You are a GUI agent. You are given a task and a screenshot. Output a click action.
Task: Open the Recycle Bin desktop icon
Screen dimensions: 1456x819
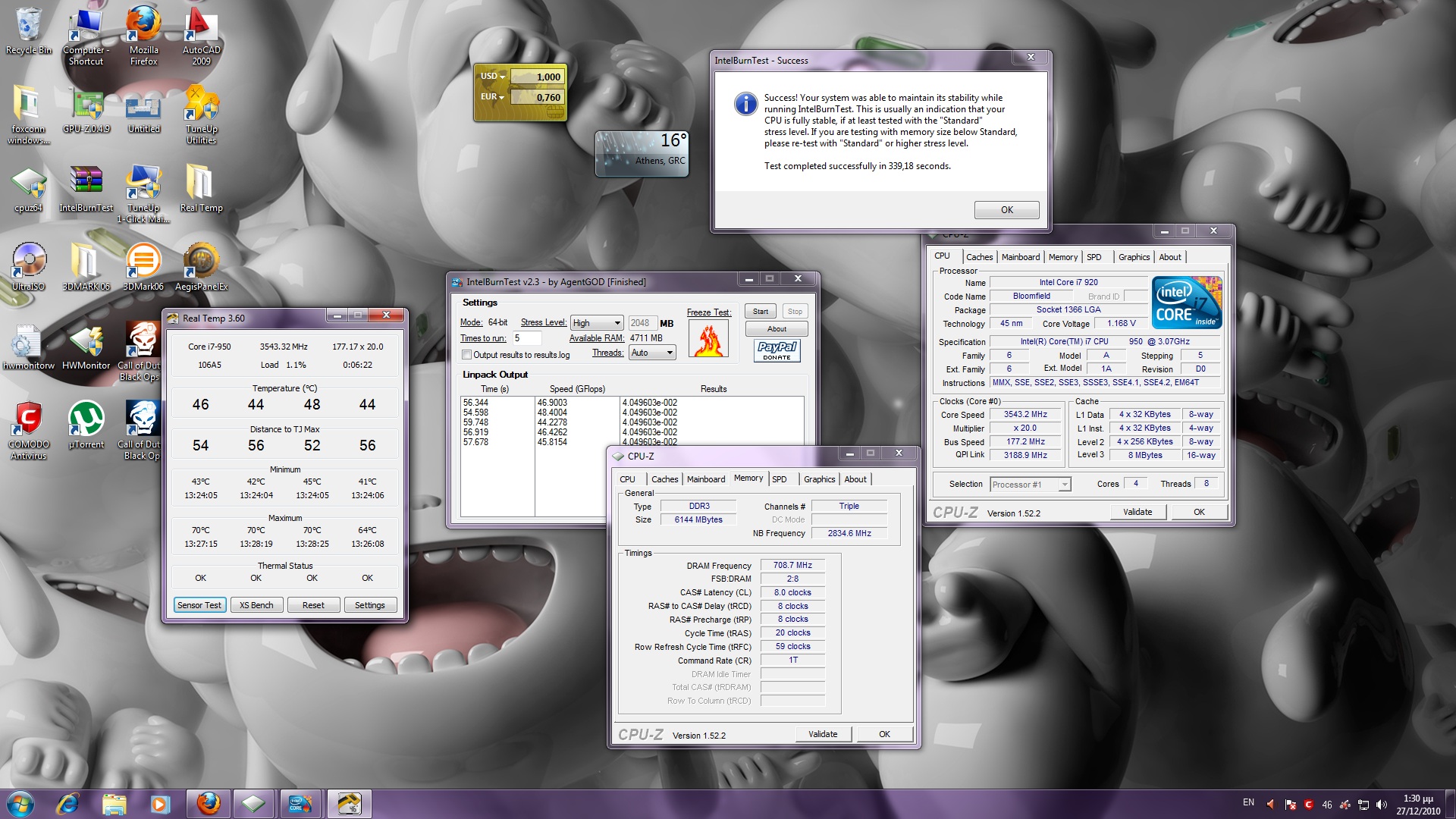coord(29,30)
